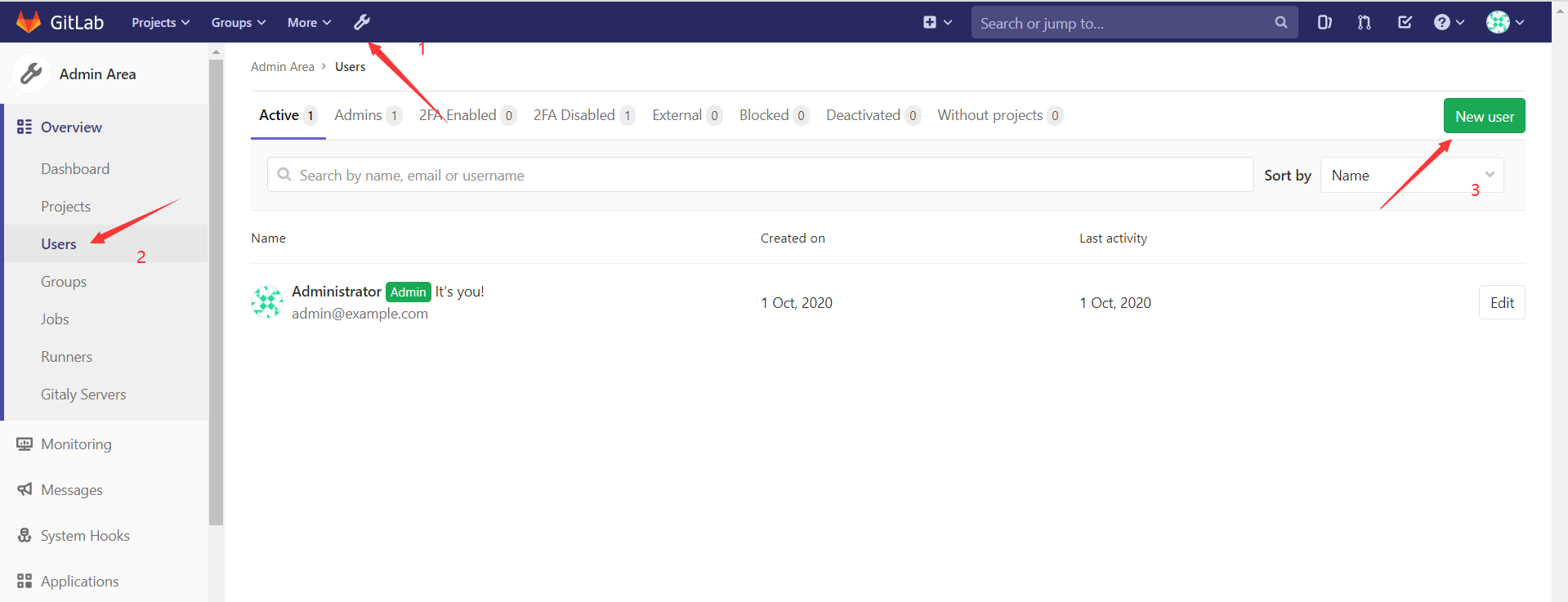Open the Merge requests icon
1568x602 pixels.
[1365, 22]
